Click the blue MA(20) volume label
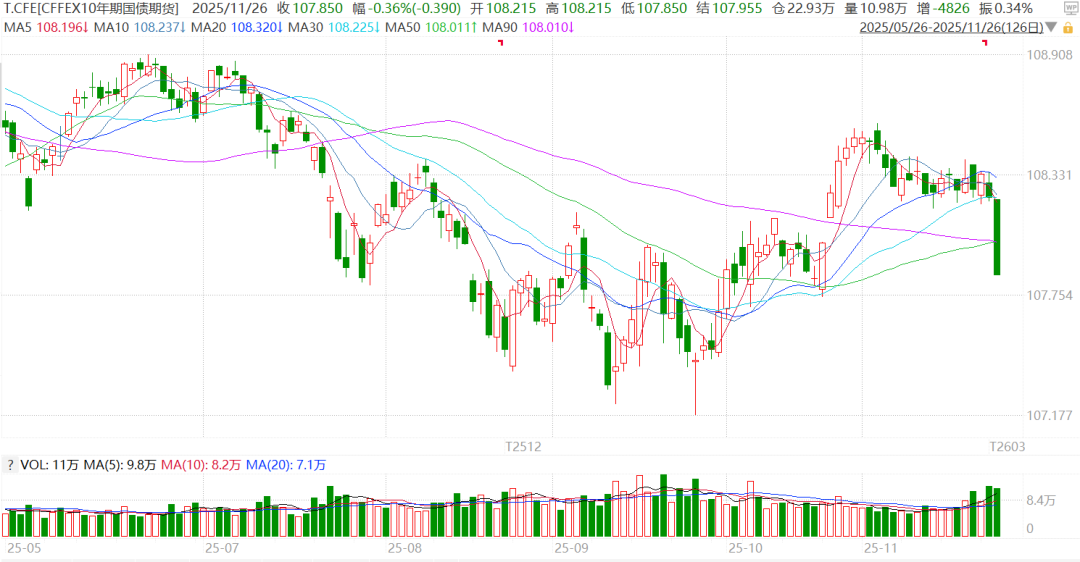 coord(284,465)
